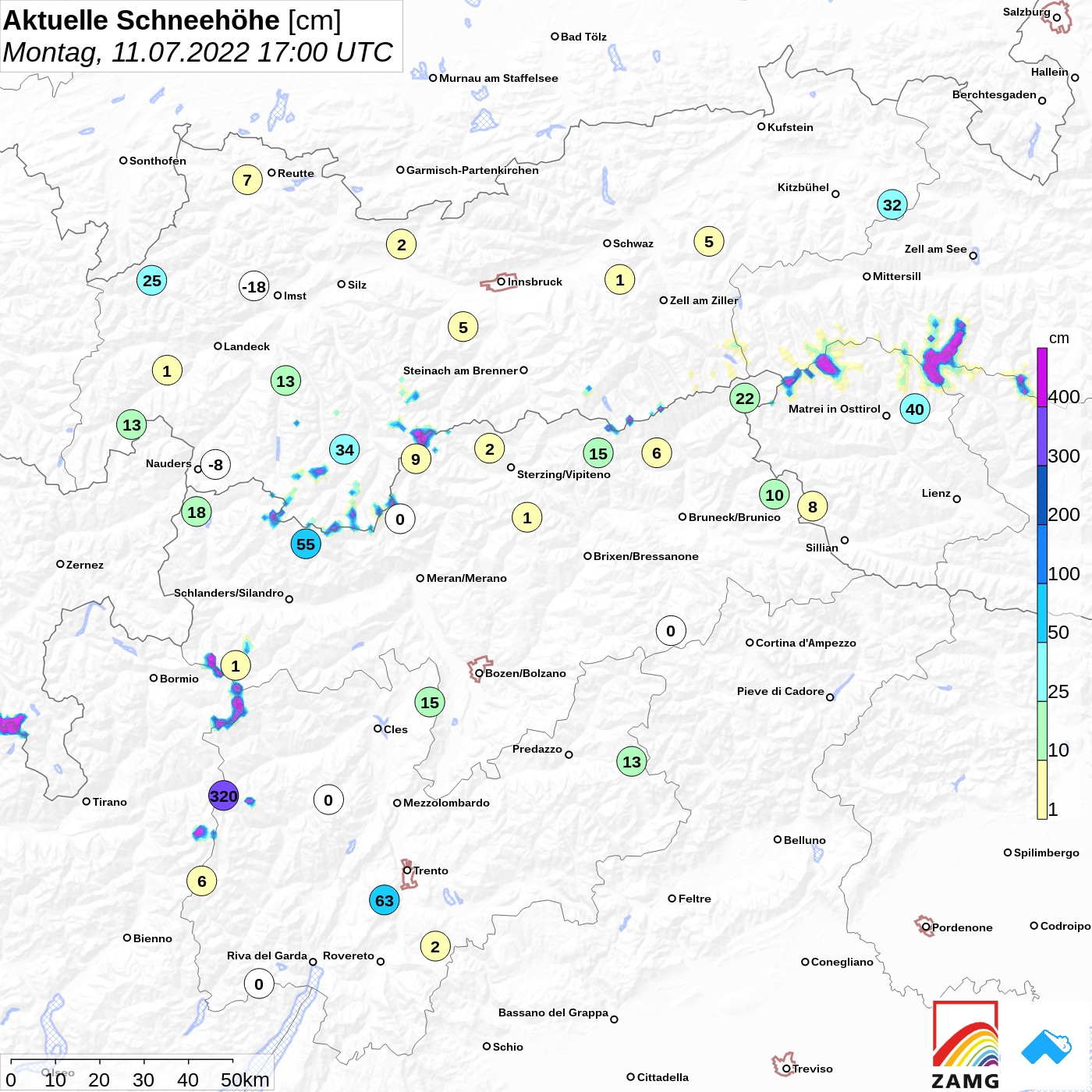This screenshot has width=1092, height=1092.
Task: Select the 8 marker near Sillian
Action: [813, 507]
